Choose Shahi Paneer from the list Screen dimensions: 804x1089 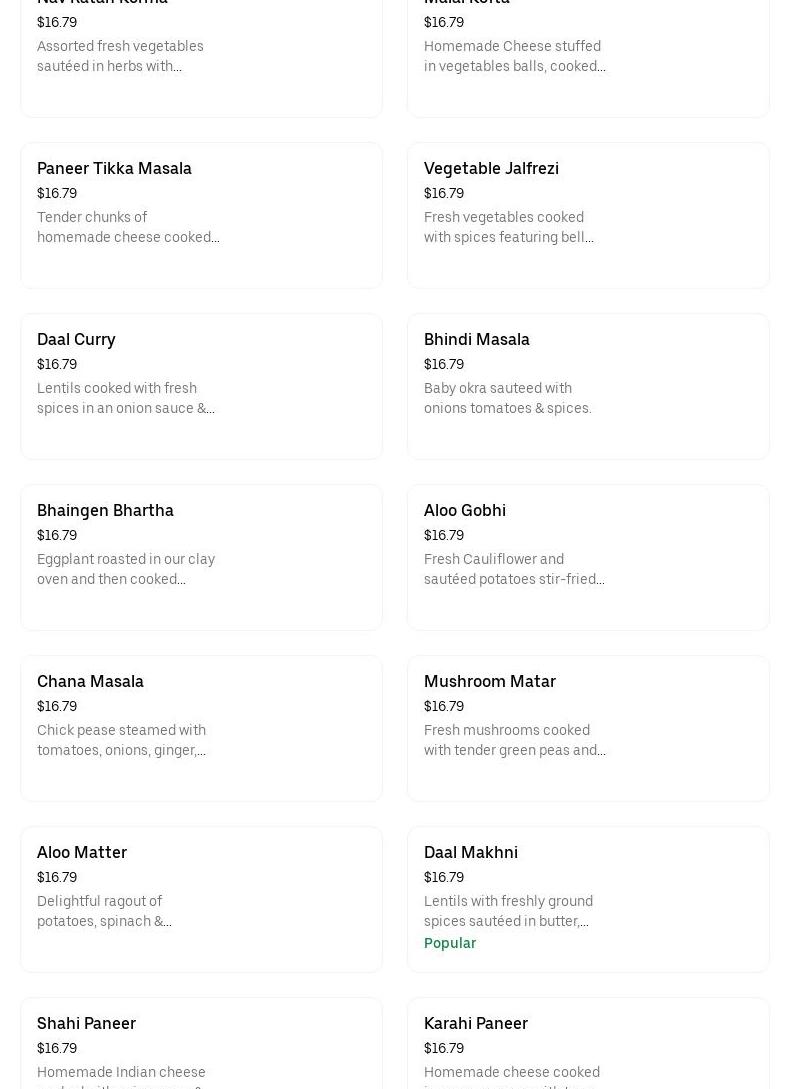pos(86,1023)
